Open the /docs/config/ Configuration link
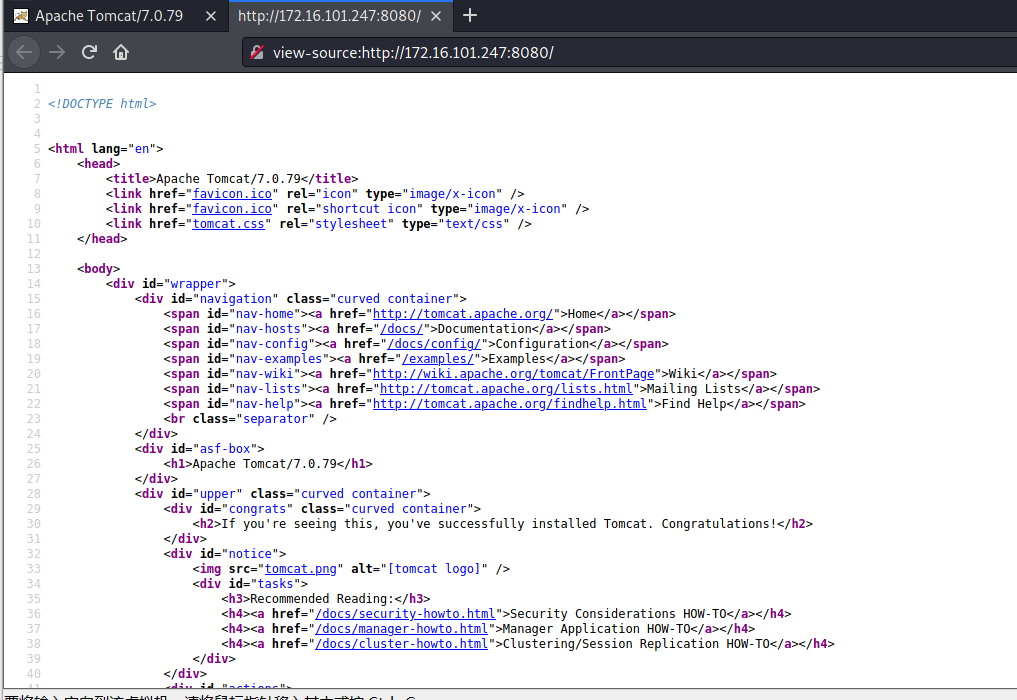Screen dimensions: 1017x700 click(434, 344)
